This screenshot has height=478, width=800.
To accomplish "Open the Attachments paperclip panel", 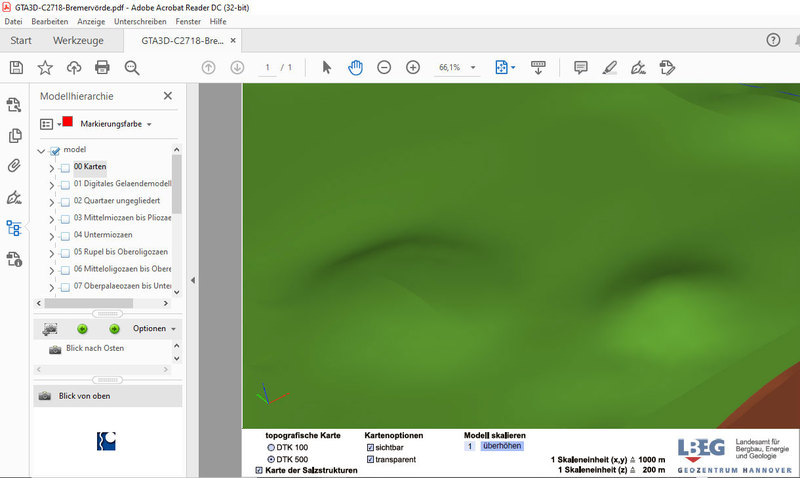I will click(x=14, y=166).
